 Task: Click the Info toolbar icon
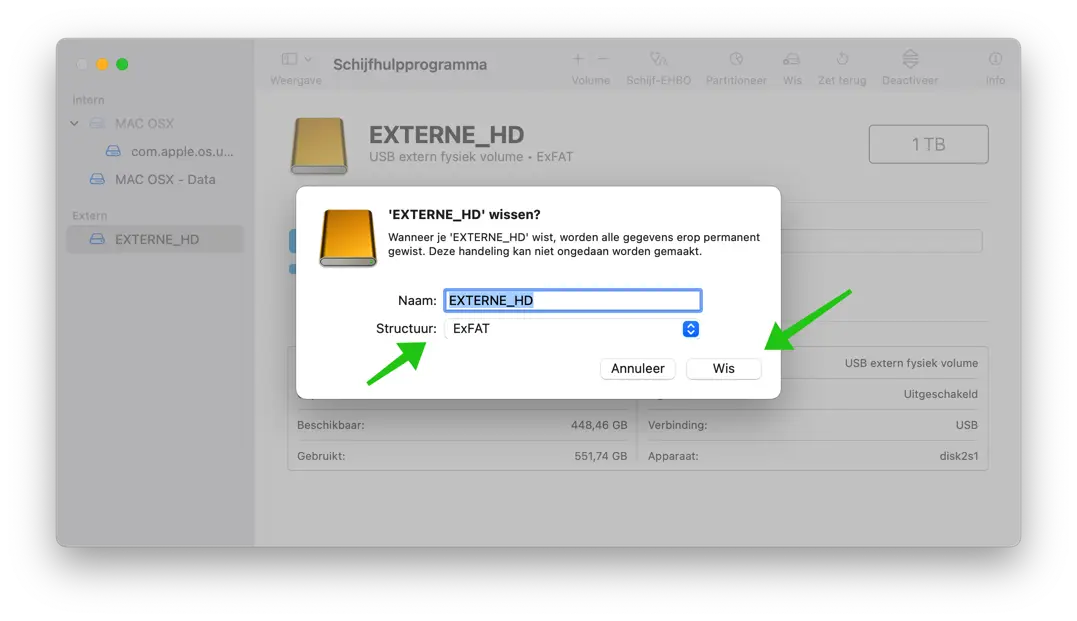pyautogui.click(x=995, y=59)
